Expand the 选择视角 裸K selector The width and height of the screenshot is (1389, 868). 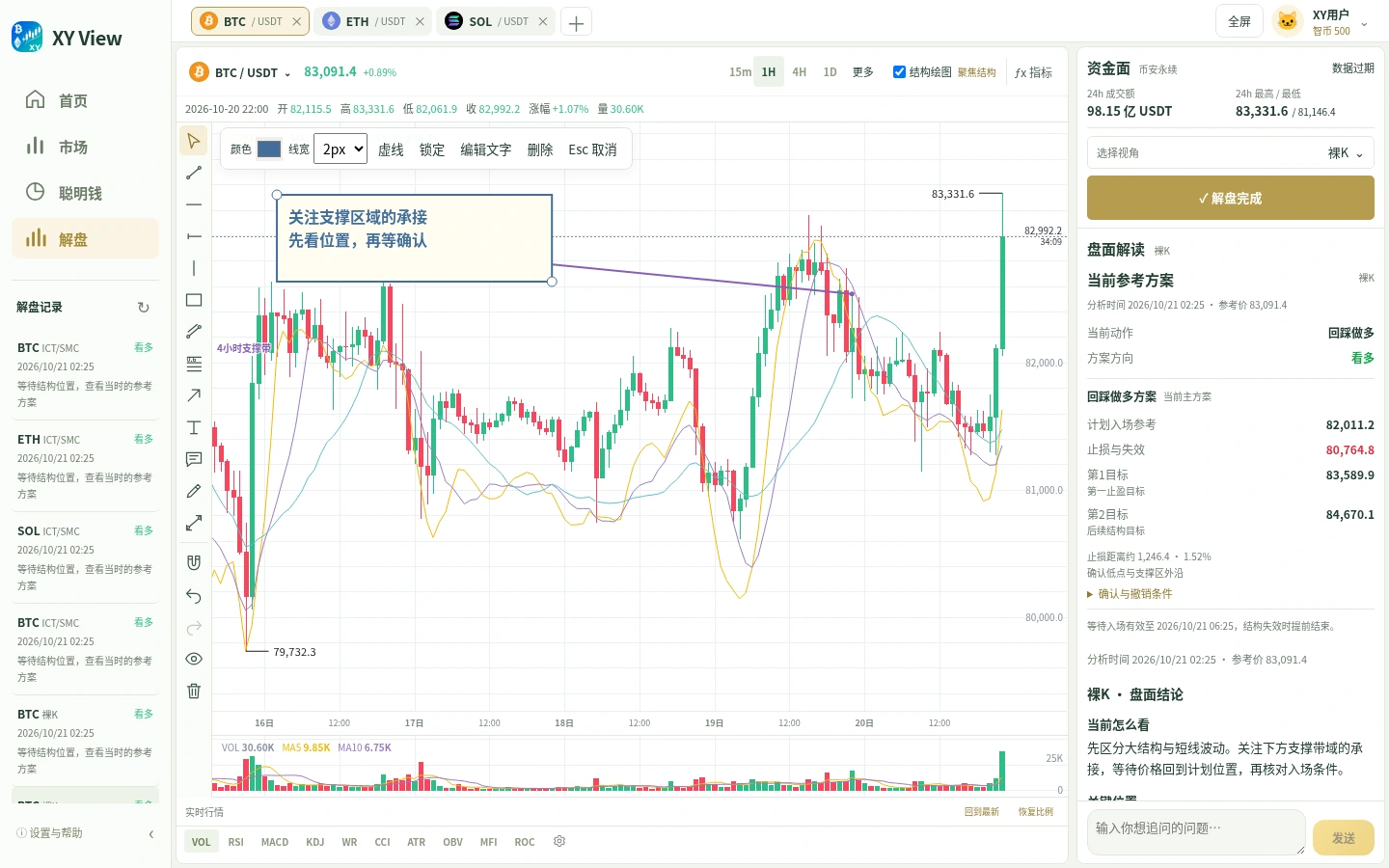1230,153
